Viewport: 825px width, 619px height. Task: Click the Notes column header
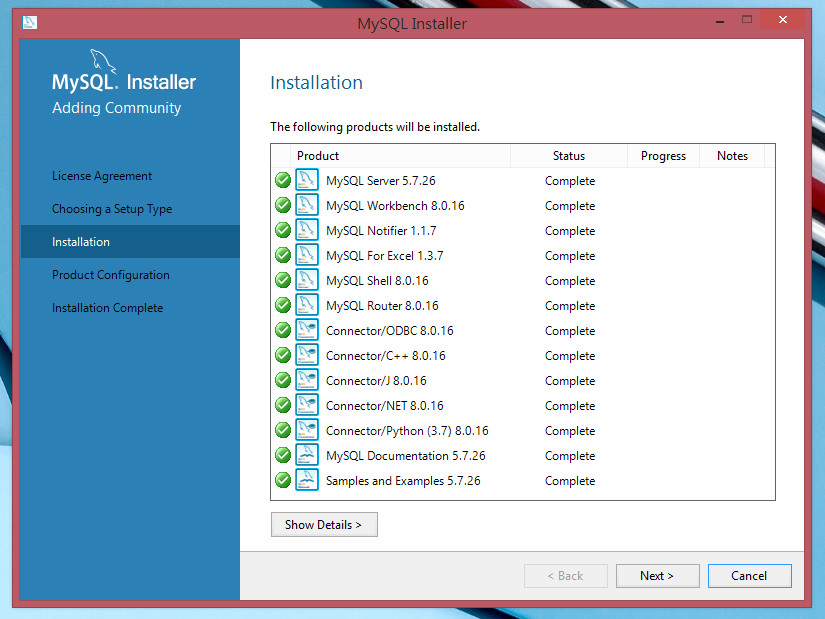pyautogui.click(x=732, y=156)
